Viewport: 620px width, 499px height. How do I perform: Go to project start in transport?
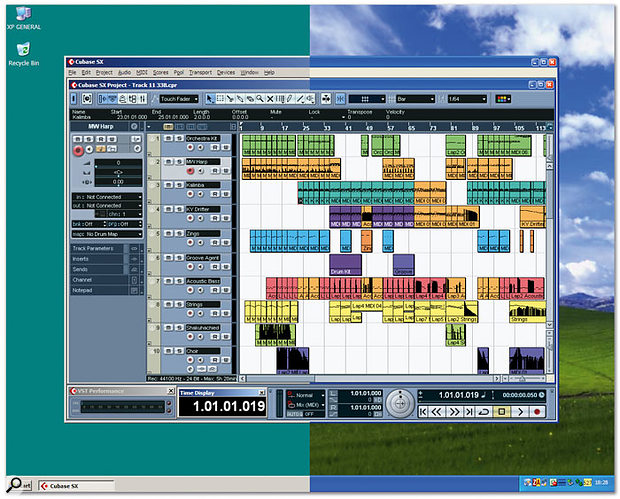click(423, 412)
